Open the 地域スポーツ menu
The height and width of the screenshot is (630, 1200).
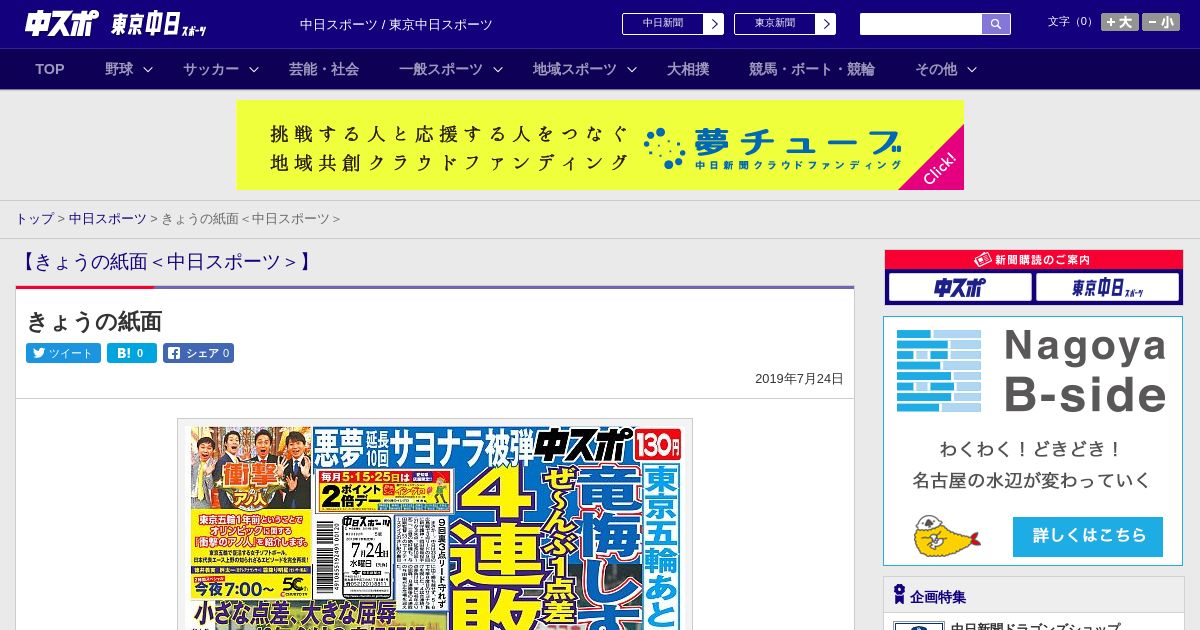coord(575,69)
